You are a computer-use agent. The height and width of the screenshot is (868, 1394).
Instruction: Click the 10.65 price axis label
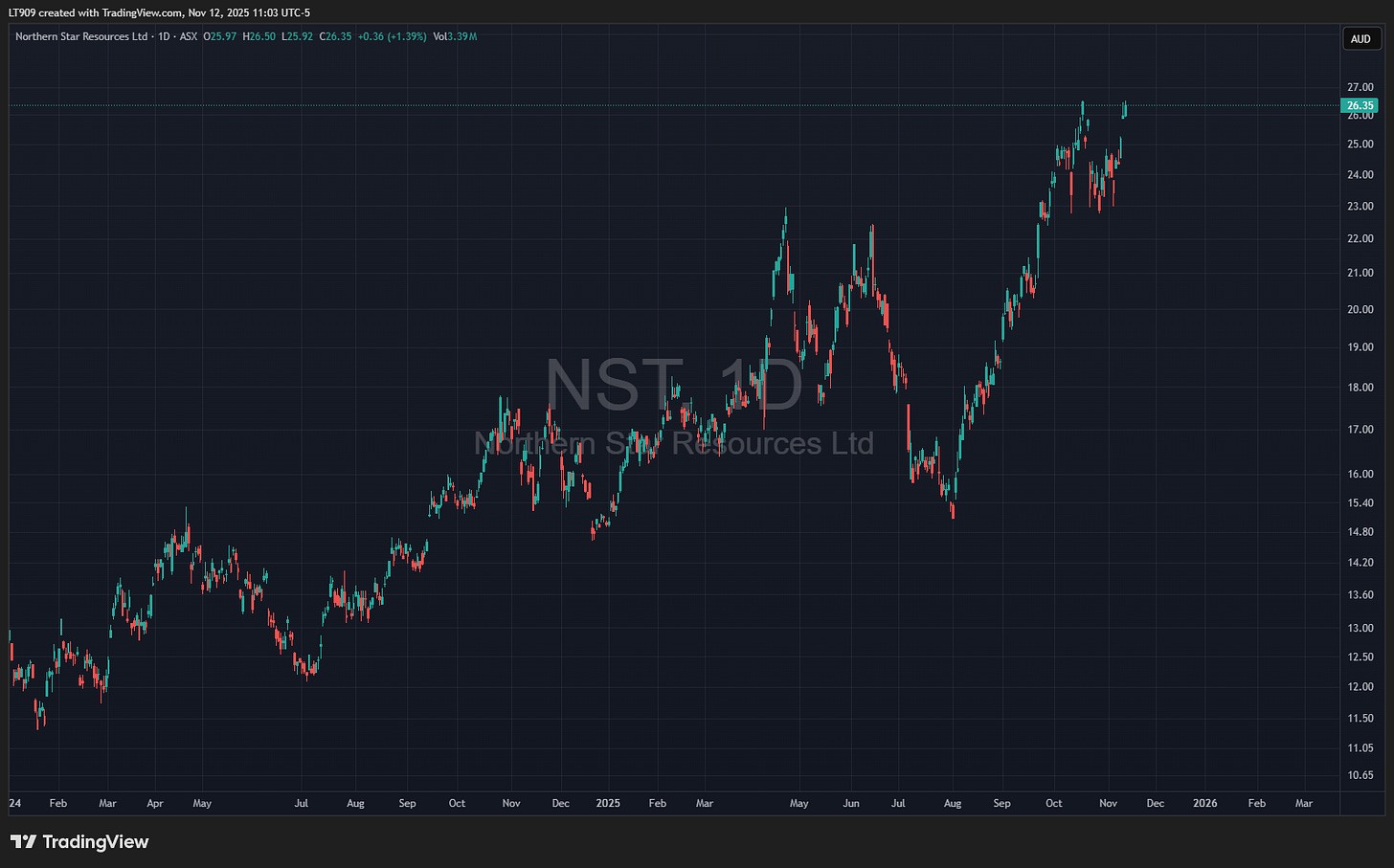[1360, 775]
